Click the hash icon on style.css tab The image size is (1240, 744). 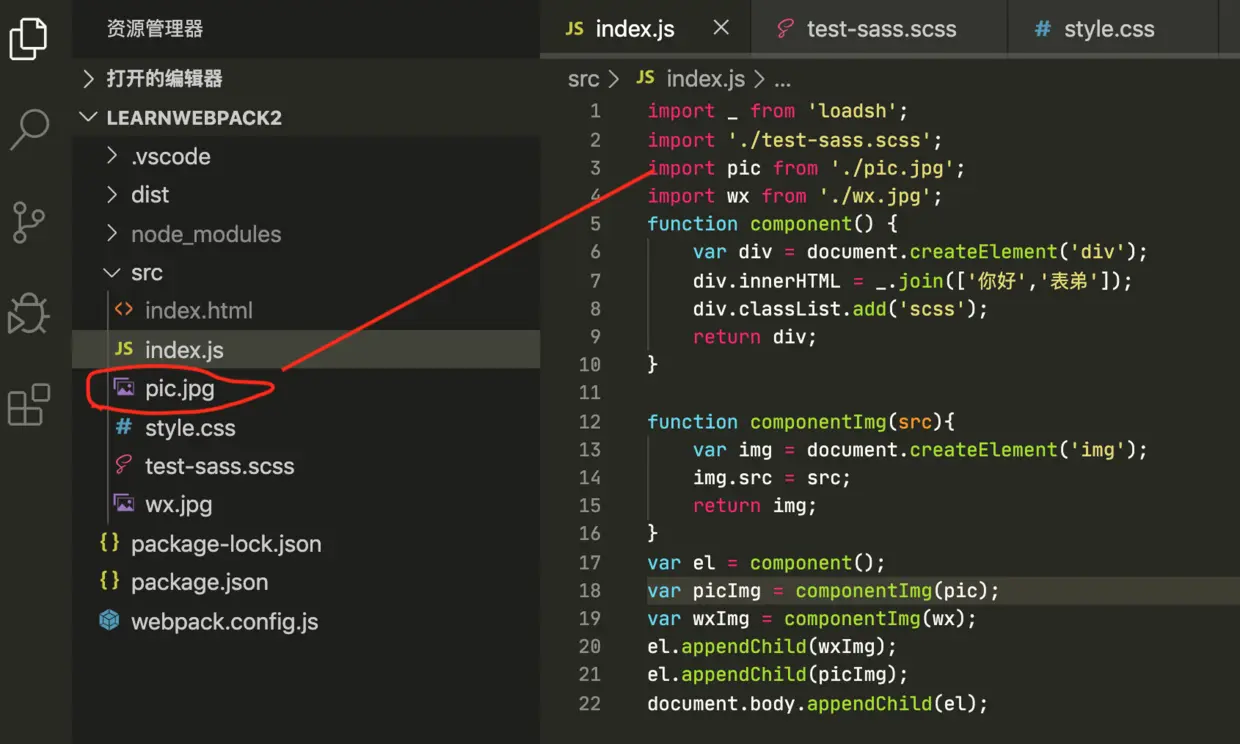click(x=1043, y=29)
